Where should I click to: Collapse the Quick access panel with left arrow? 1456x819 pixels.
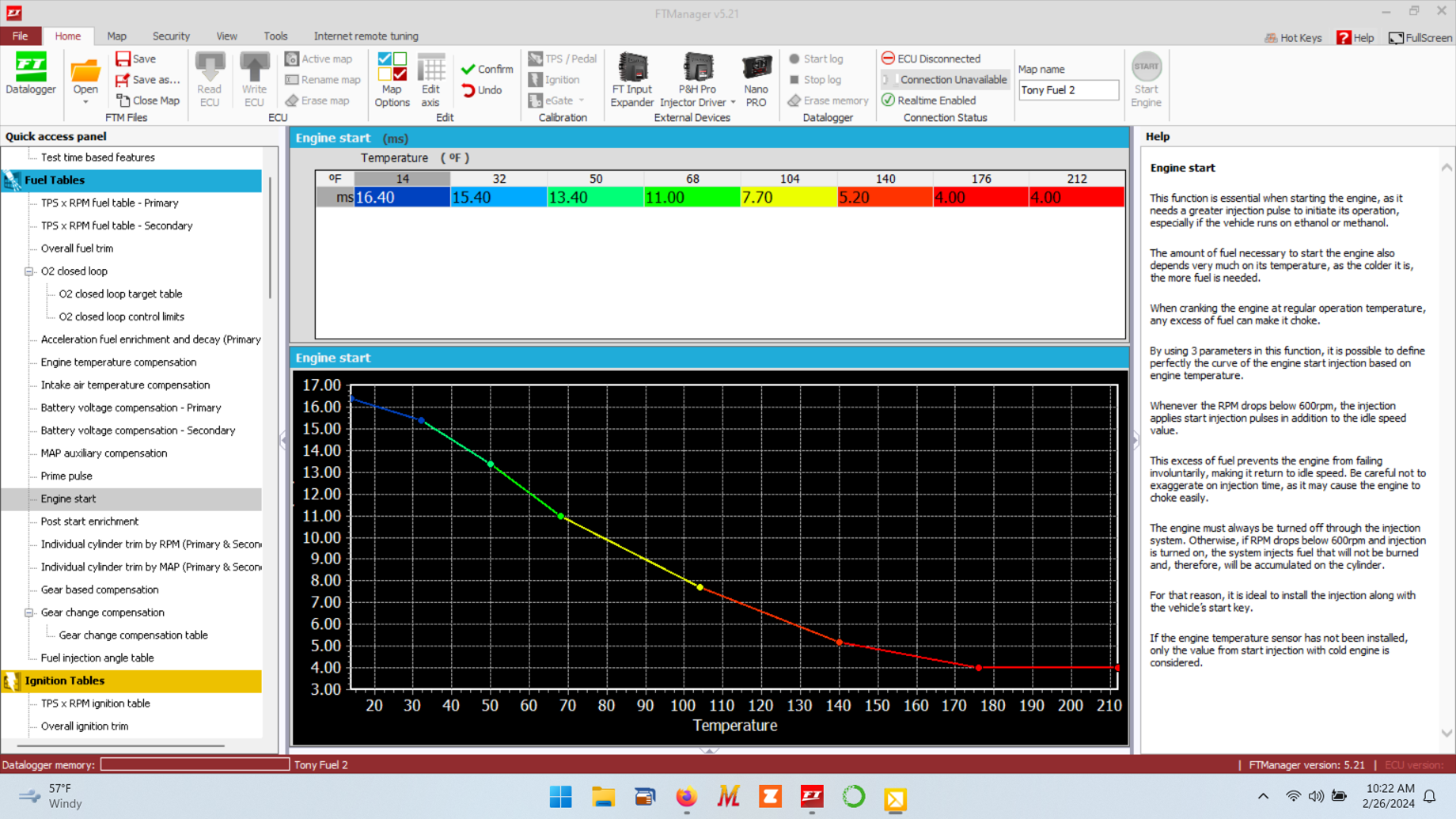point(282,440)
